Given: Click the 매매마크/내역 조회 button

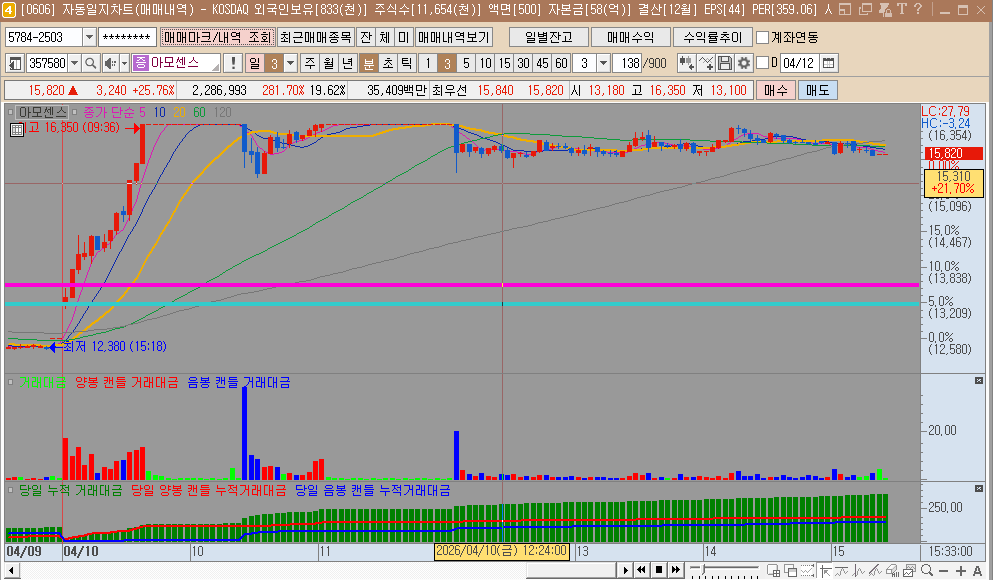Looking at the screenshot, I should pos(218,37).
